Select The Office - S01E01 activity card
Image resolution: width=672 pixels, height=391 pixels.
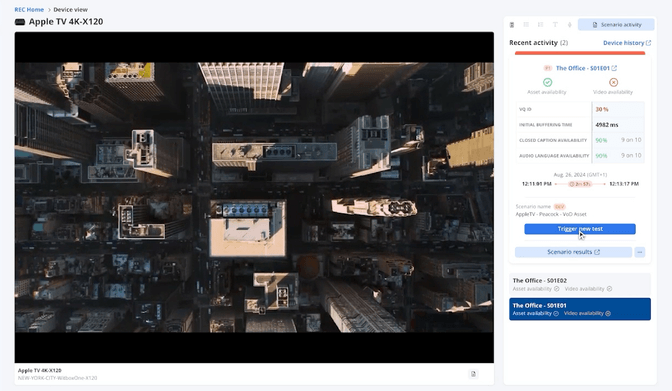click(580, 309)
